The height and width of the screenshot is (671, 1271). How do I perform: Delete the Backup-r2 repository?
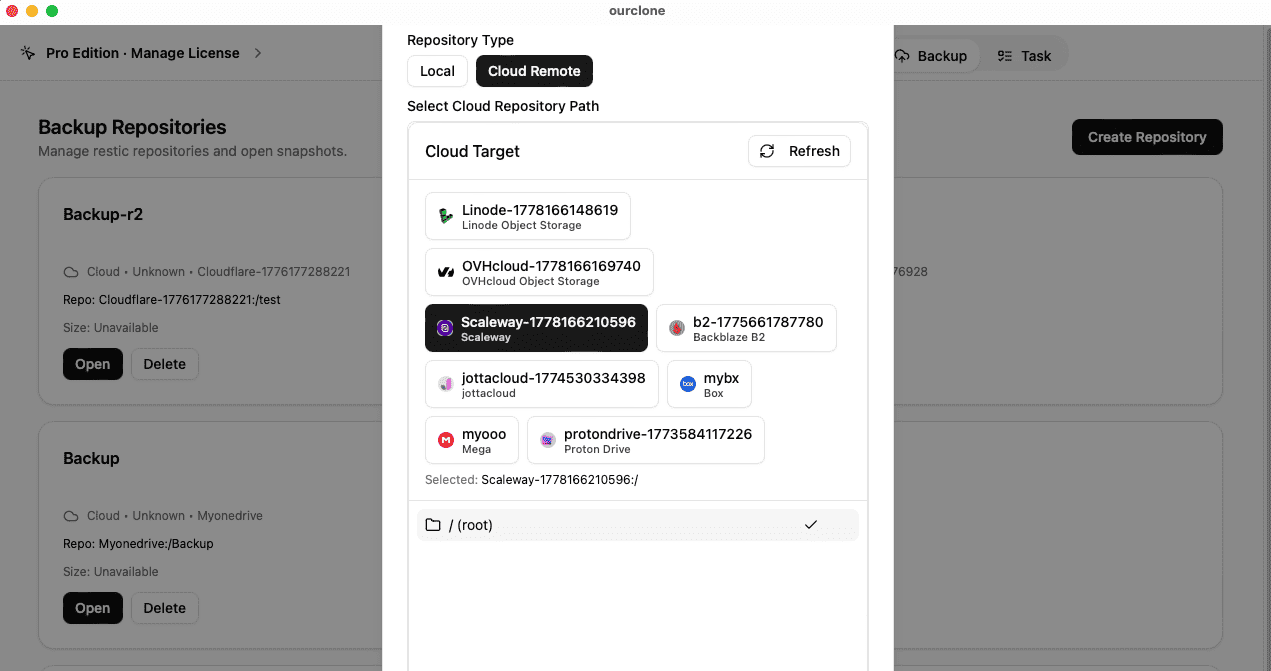[165, 364]
